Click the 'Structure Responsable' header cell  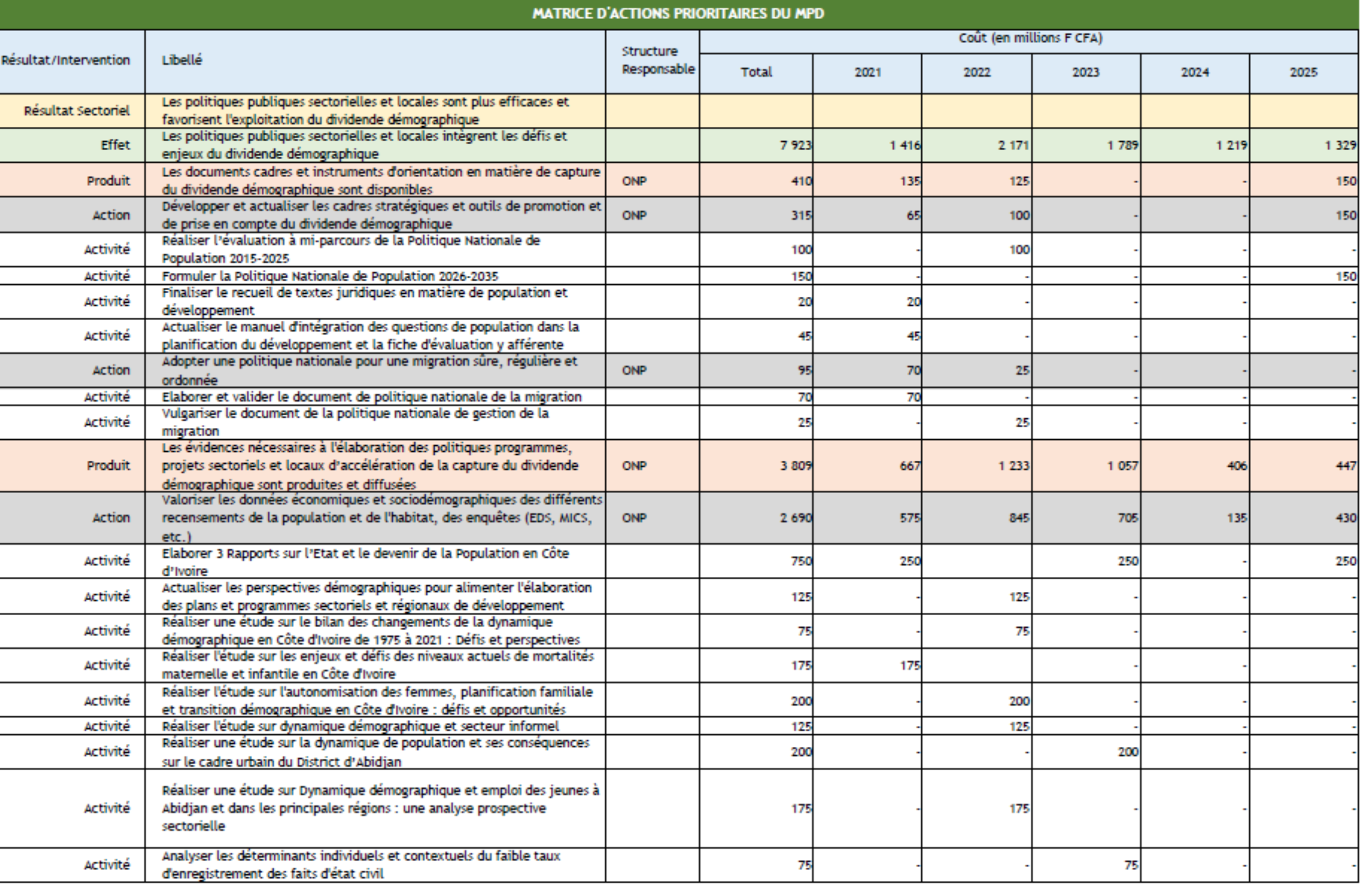pos(657,60)
